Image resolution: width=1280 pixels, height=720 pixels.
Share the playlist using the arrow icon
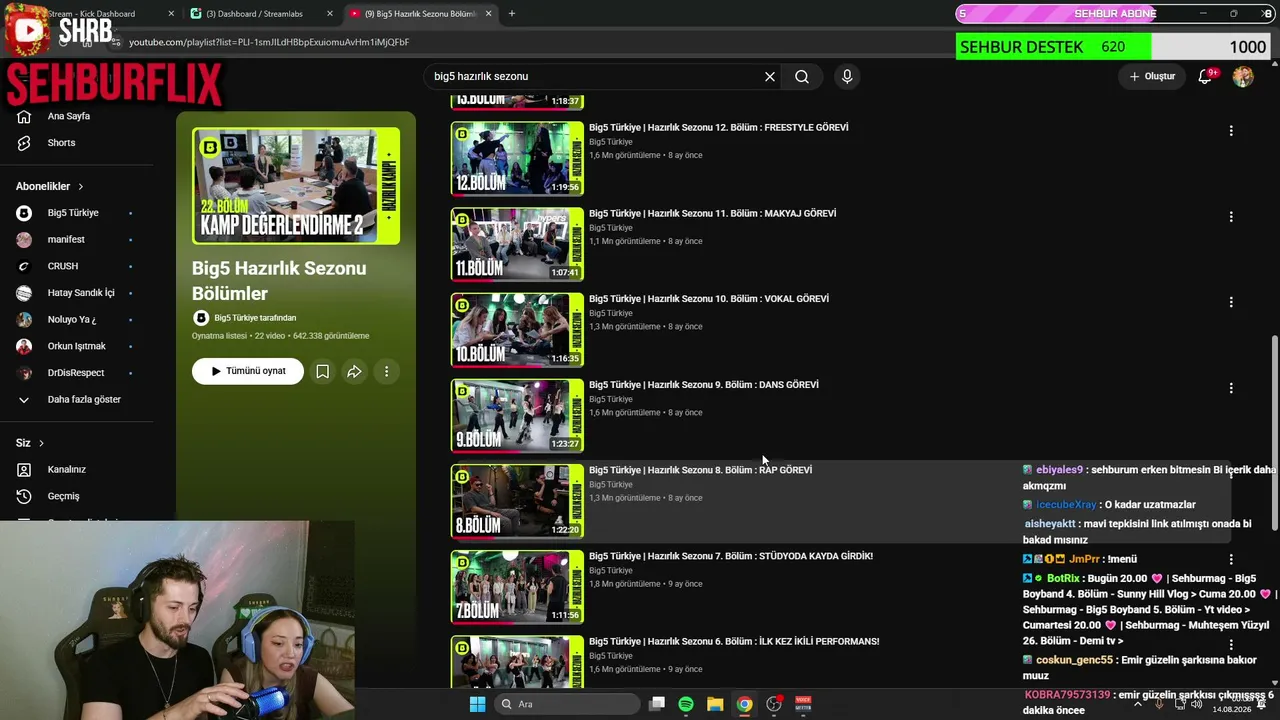pos(354,371)
